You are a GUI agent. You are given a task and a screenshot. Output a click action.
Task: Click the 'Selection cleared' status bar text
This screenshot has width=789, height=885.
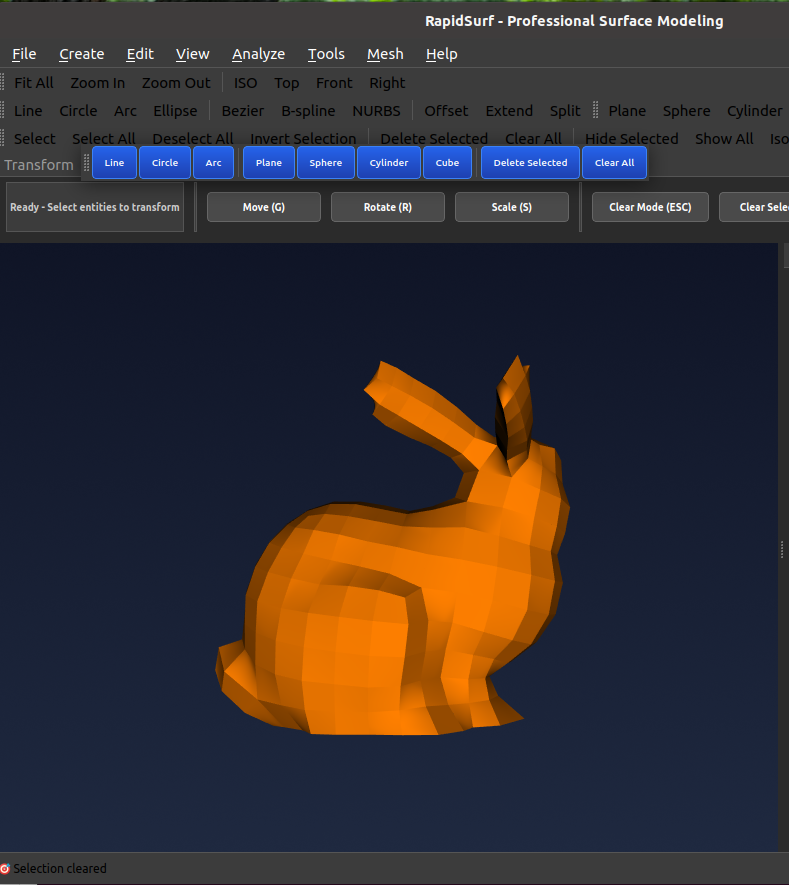coord(60,869)
